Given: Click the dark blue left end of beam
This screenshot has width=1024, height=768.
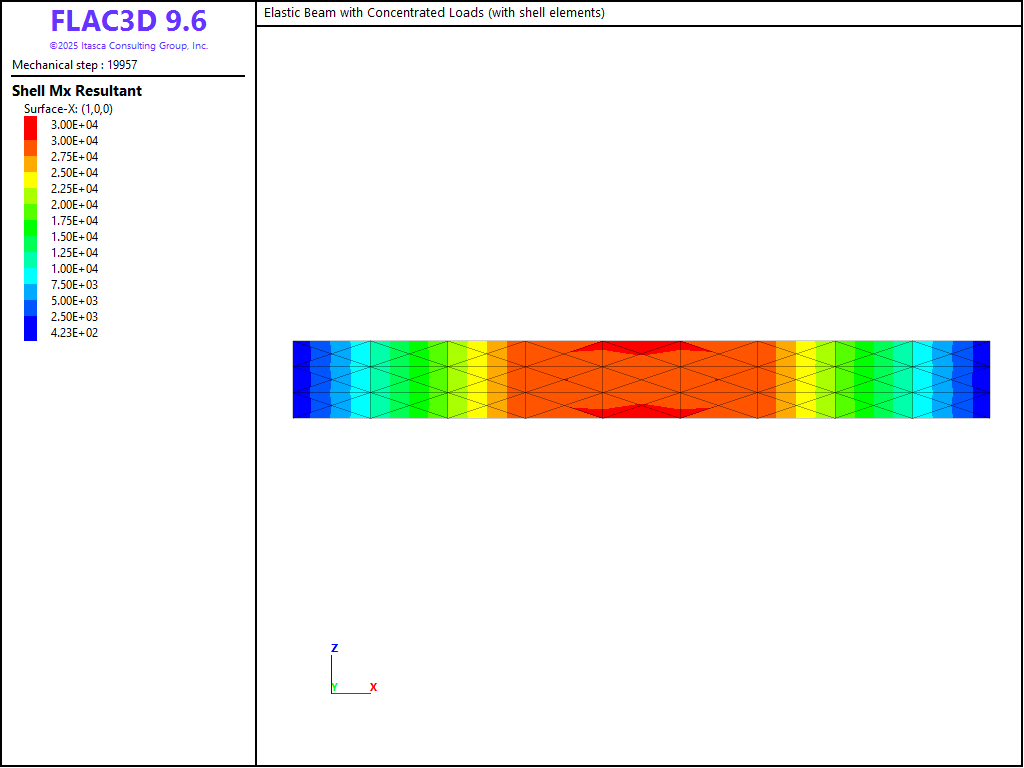Looking at the screenshot, I should (x=301, y=379).
